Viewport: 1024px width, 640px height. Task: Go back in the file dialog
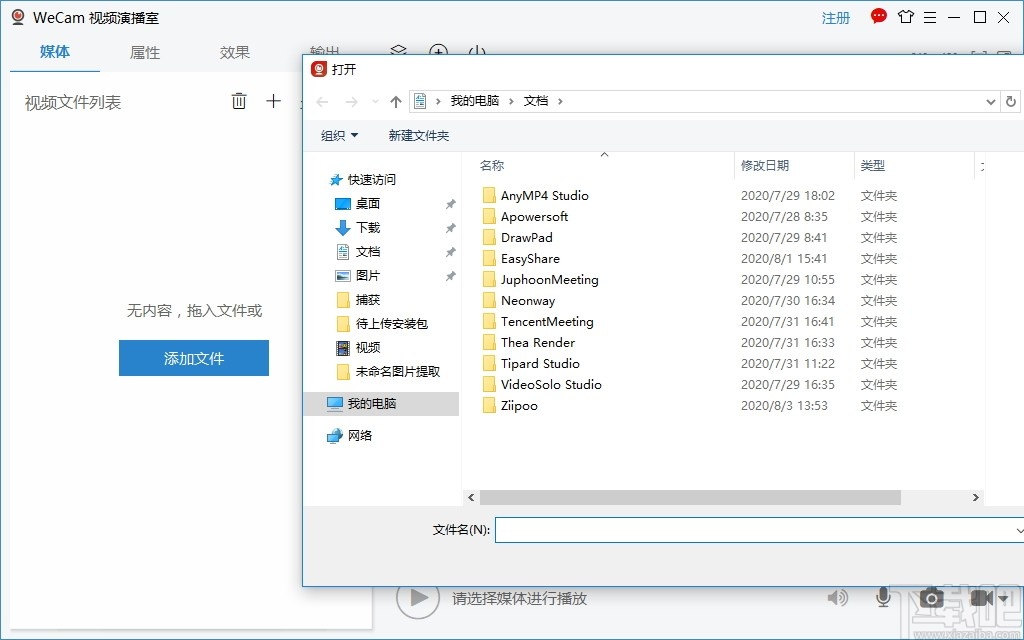coord(322,101)
